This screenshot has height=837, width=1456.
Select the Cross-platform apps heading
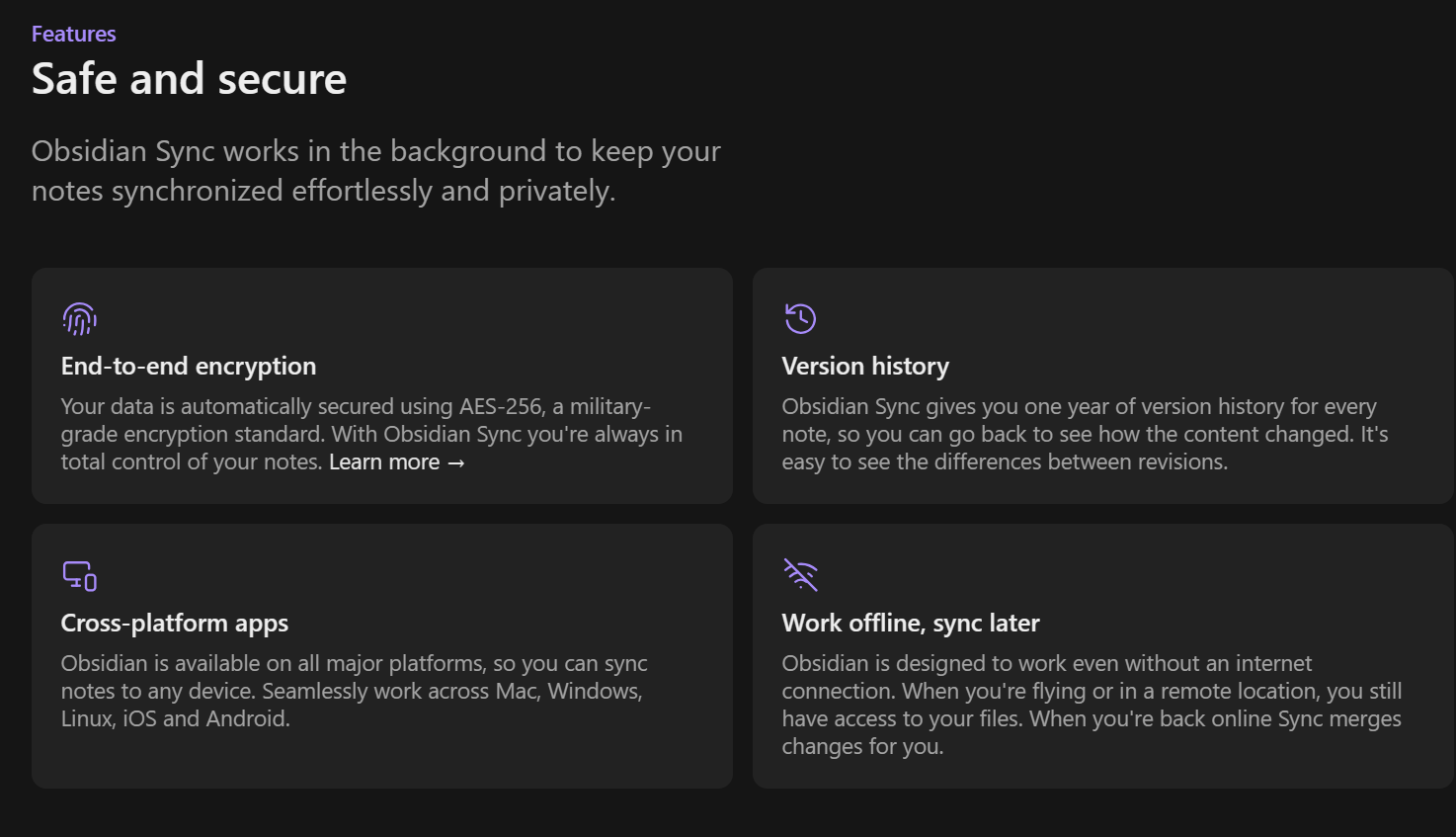click(x=174, y=623)
